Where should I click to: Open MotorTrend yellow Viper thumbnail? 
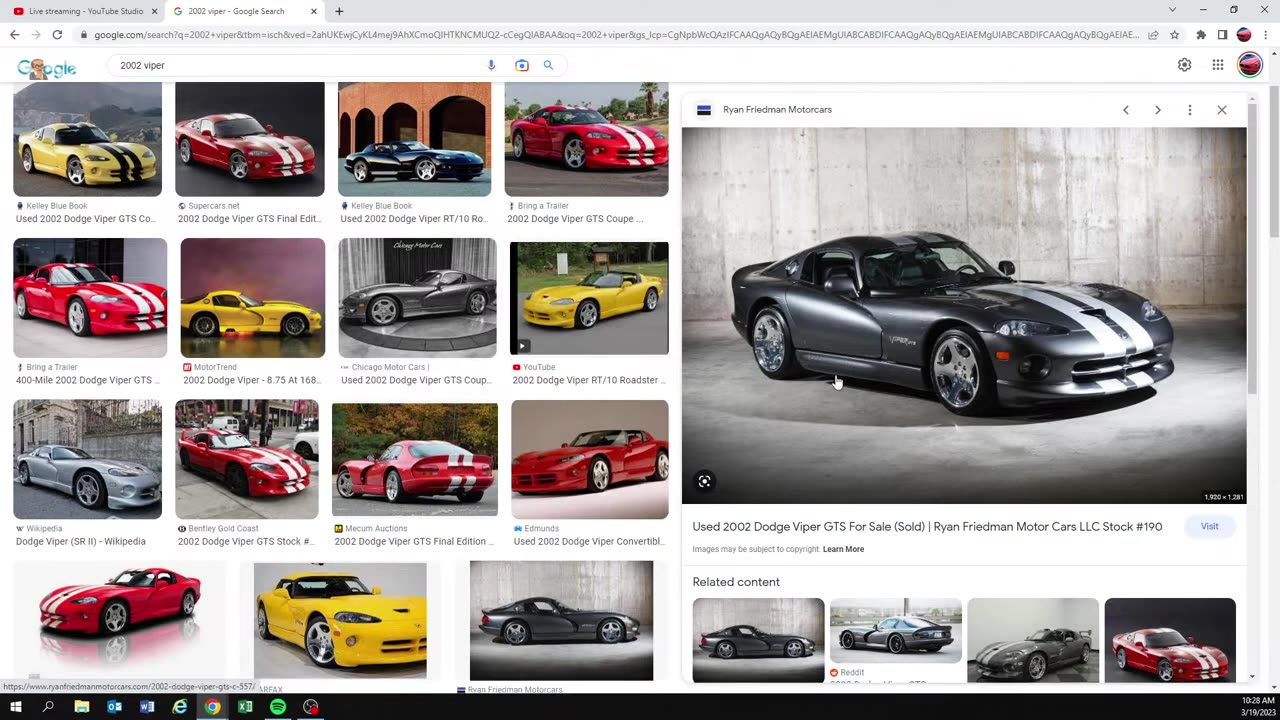coord(253,298)
